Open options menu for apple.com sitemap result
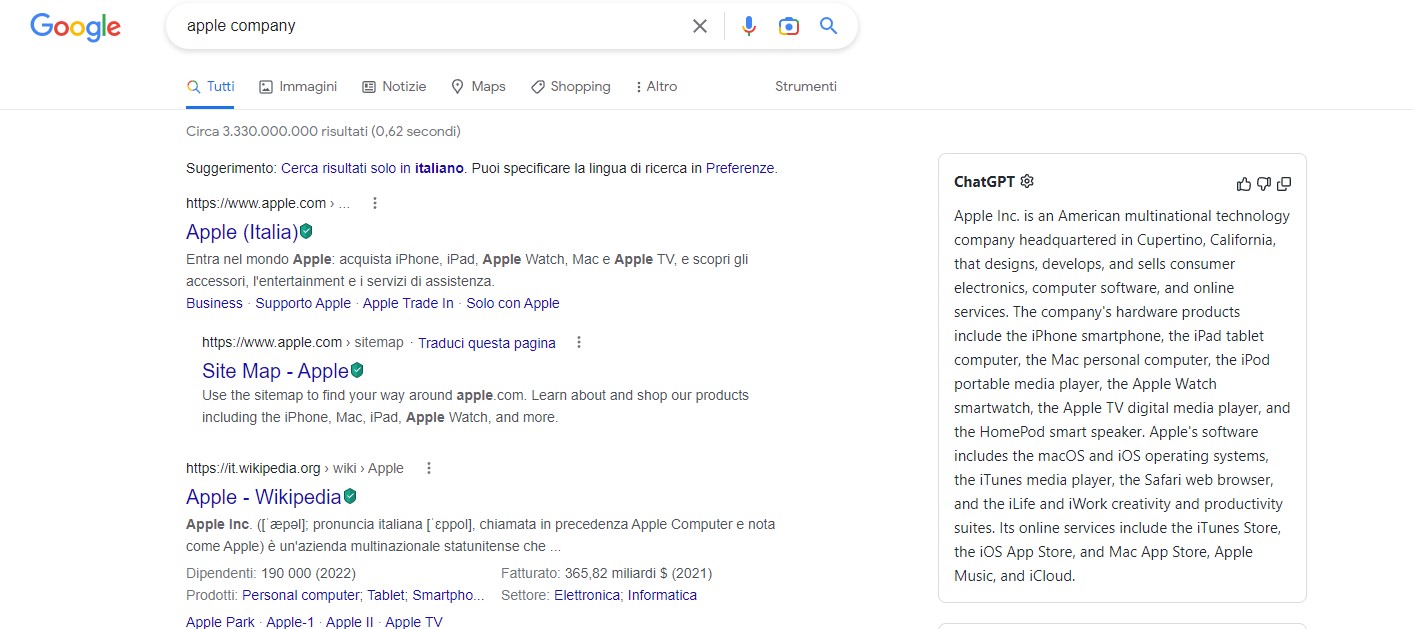The width and height of the screenshot is (1413, 629). 578,342
